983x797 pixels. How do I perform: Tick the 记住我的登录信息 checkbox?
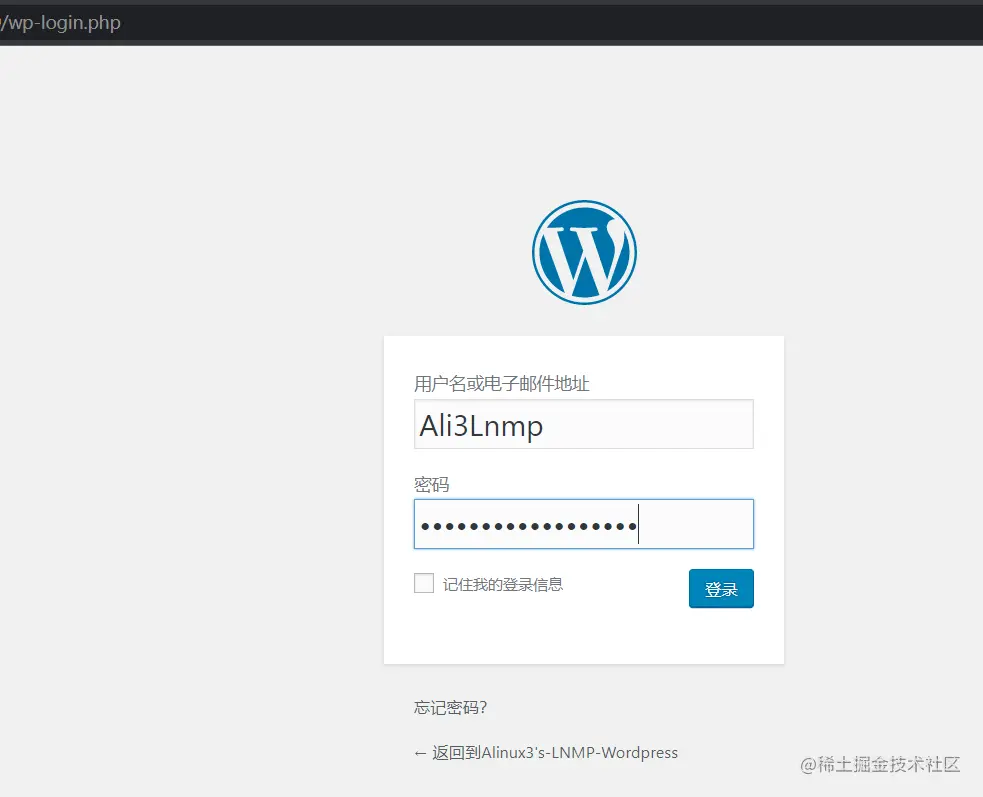click(424, 583)
